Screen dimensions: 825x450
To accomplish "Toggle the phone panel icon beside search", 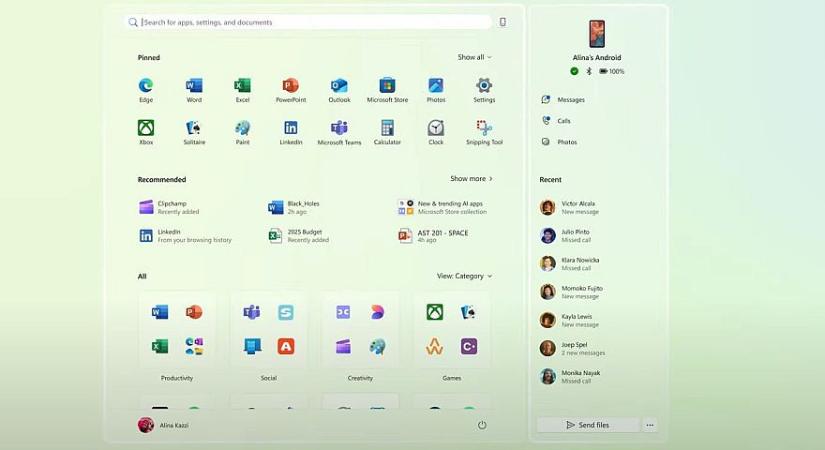I will point(502,22).
